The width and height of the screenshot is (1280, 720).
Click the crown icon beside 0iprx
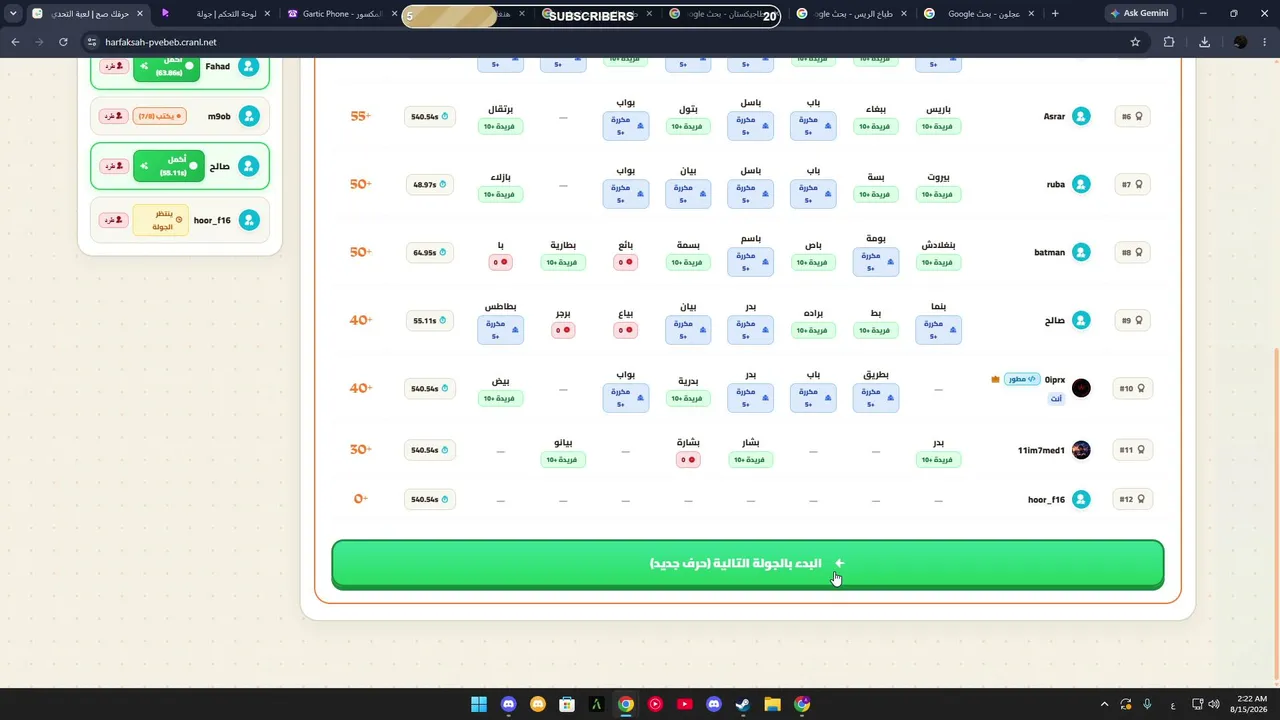(x=995, y=380)
